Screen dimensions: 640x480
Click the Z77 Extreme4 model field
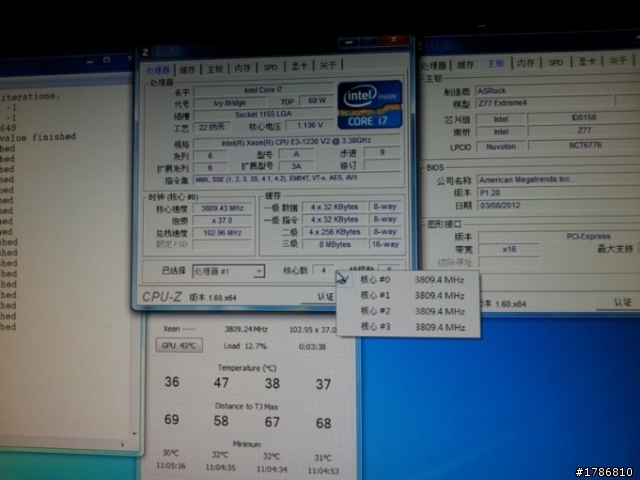coord(544,103)
